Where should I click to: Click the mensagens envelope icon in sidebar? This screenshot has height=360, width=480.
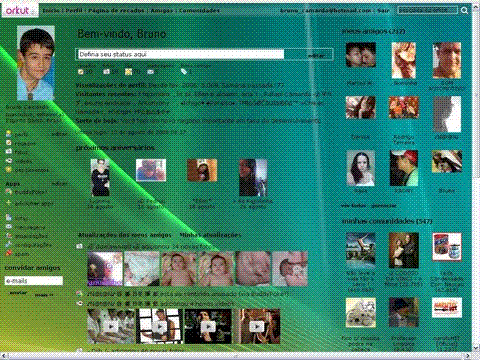coord(9,227)
